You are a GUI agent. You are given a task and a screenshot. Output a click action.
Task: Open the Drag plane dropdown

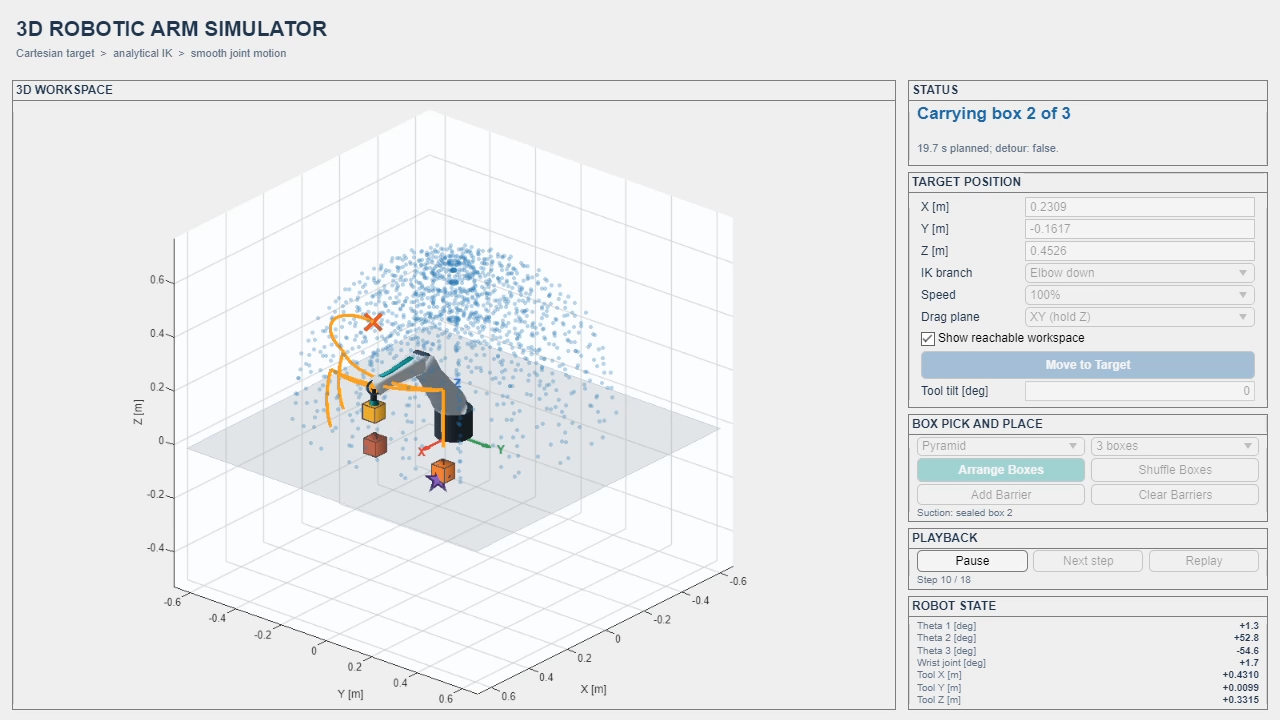(1140, 317)
